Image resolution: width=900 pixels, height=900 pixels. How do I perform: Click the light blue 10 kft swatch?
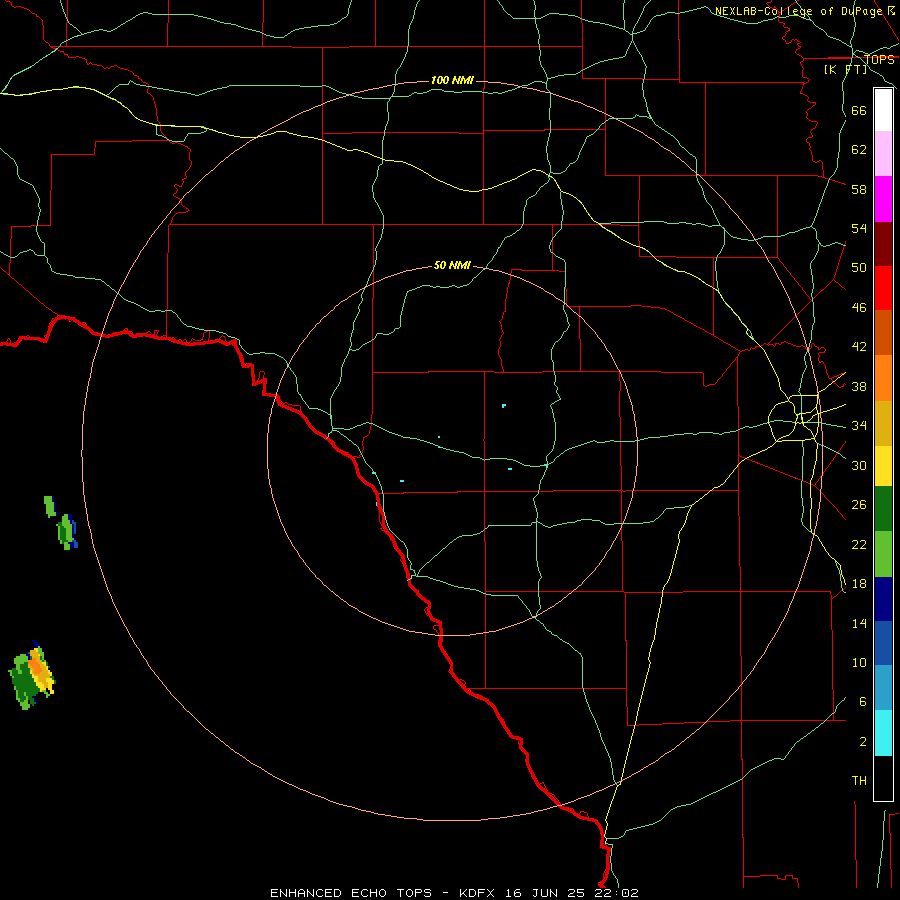(x=883, y=687)
